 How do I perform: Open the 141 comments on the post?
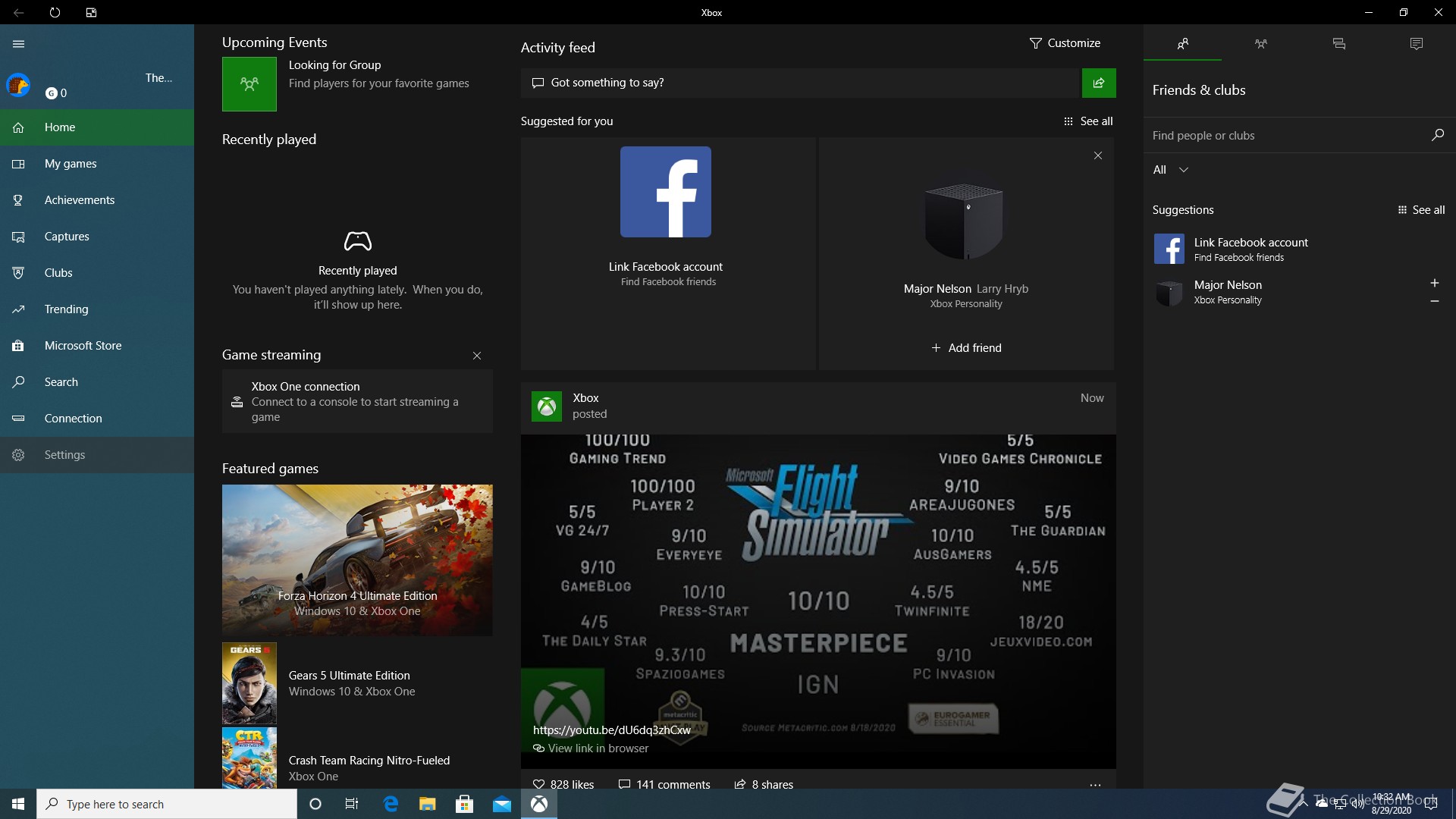(x=664, y=784)
